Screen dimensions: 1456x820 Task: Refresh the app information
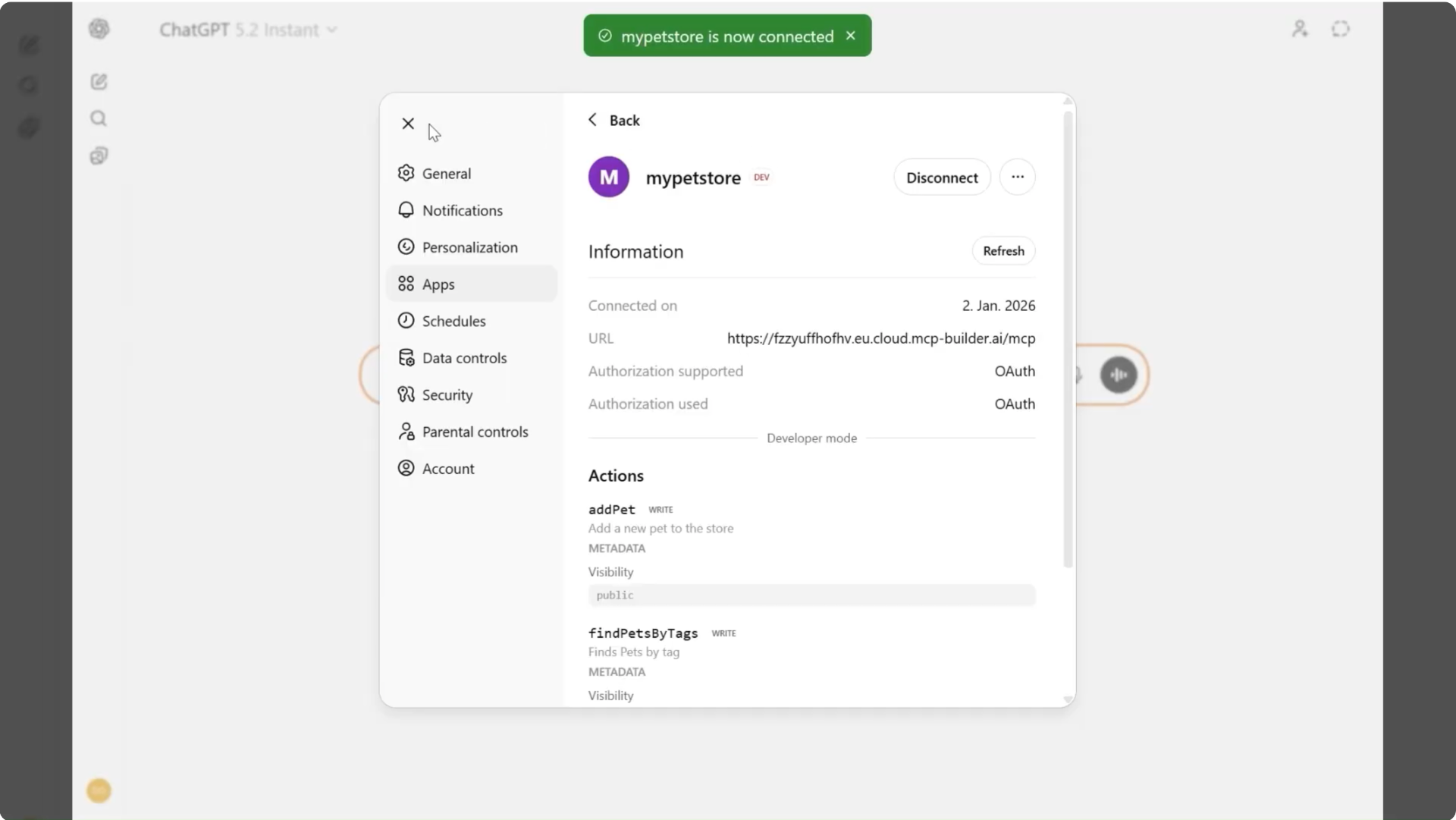point(1003,251)
